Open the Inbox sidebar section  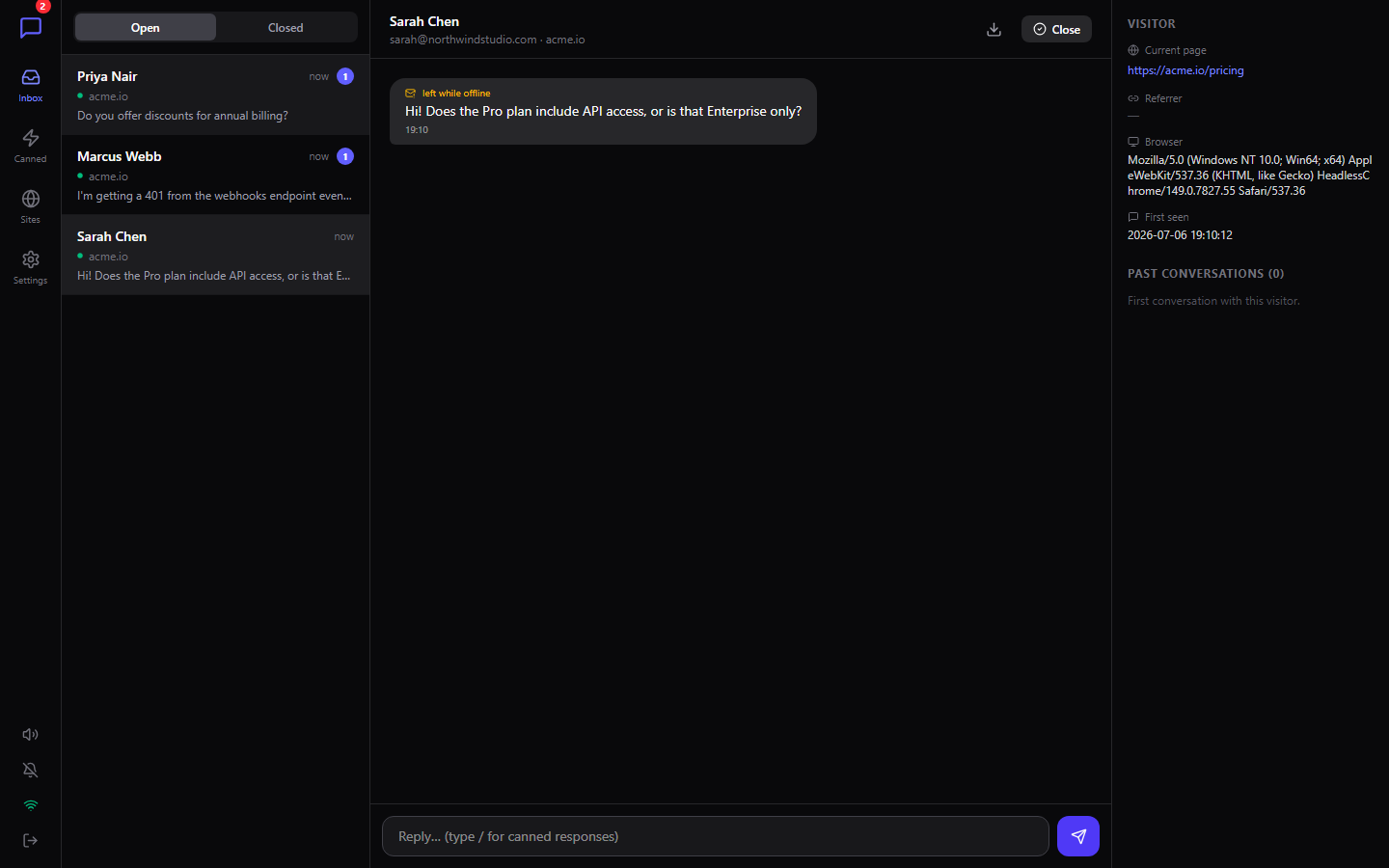(31, 85)
